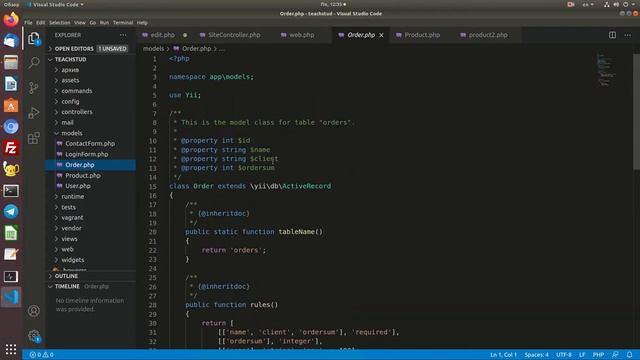Open the Run and Debug view
Viewport: 640px width, 360px height.
[34, 113]
